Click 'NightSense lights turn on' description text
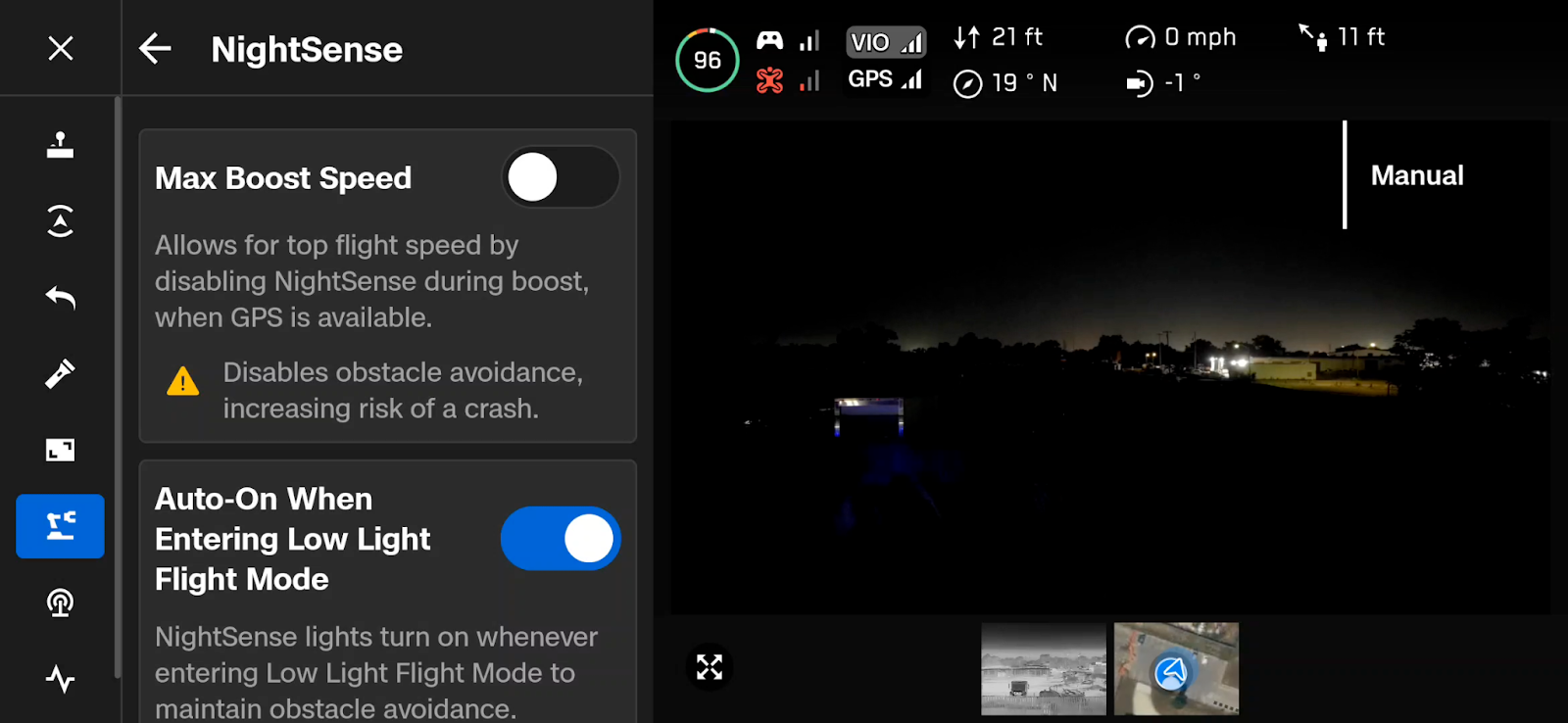 (376, 672)
